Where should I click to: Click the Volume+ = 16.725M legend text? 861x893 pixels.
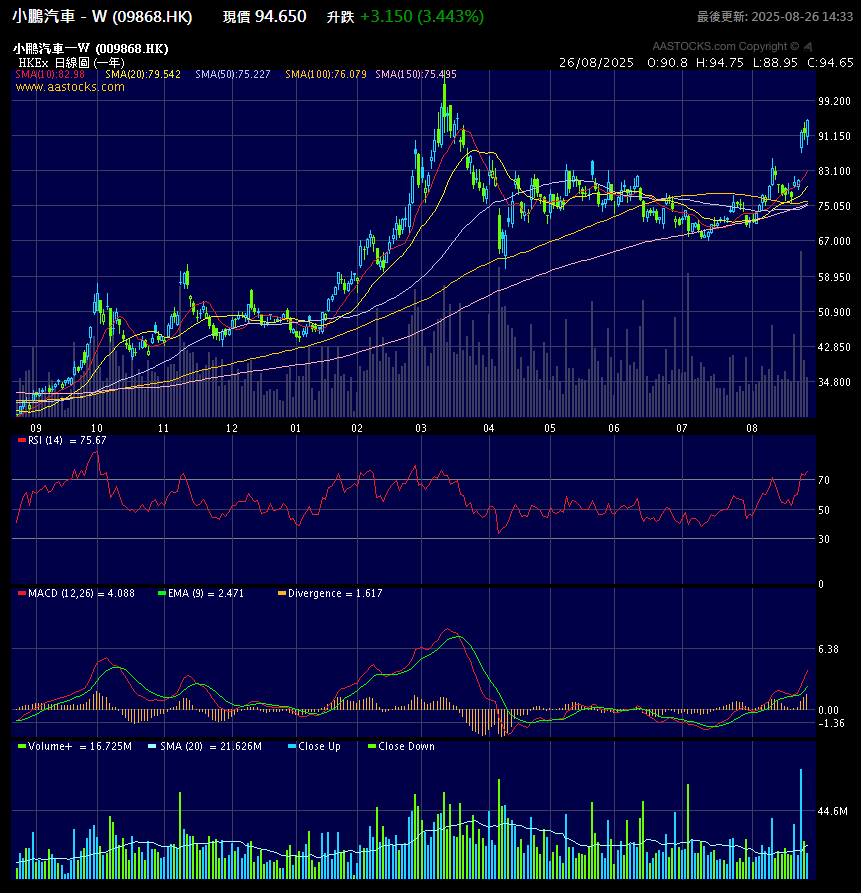pyautogui.click(x=80, y=746)
